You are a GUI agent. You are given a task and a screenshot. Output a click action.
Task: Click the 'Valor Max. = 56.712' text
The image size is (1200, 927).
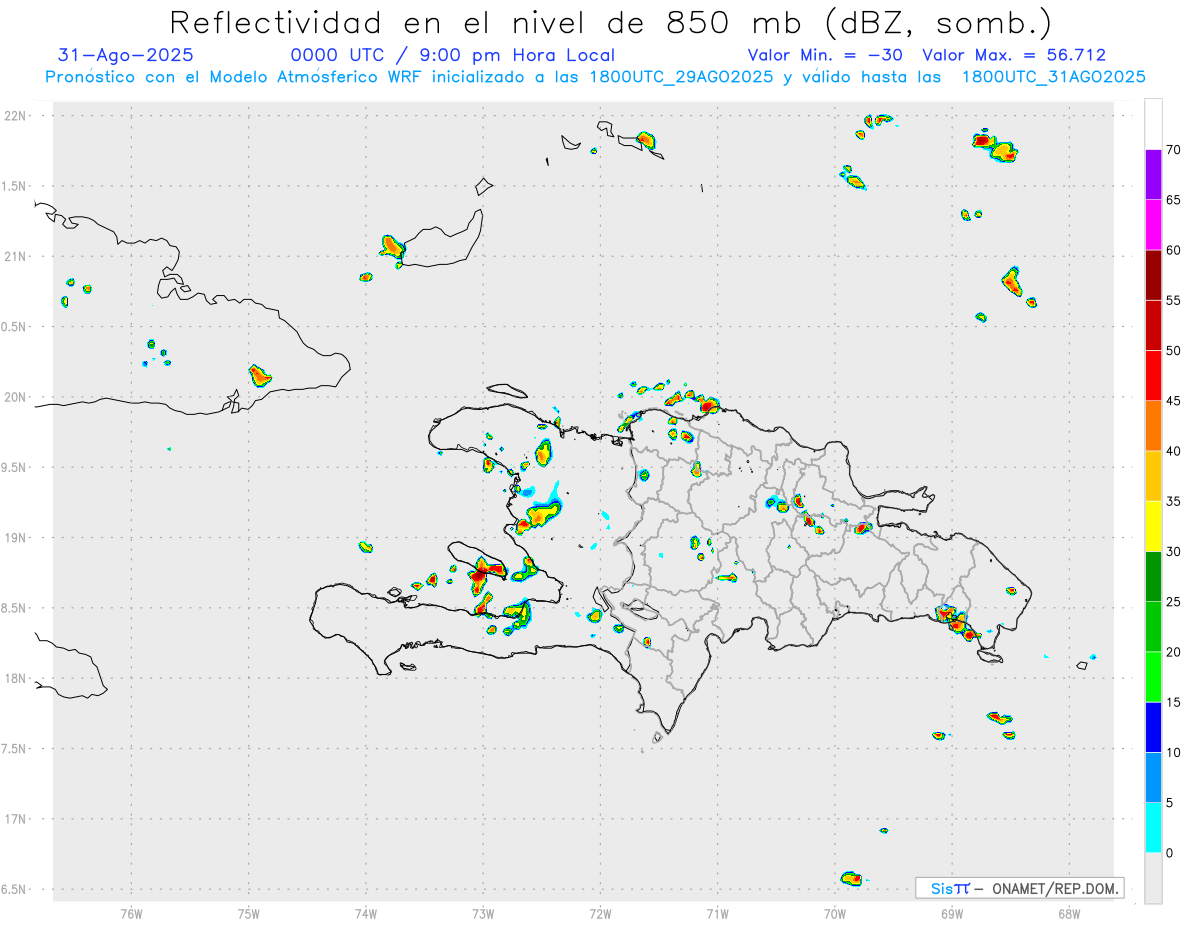point(1014,55)
